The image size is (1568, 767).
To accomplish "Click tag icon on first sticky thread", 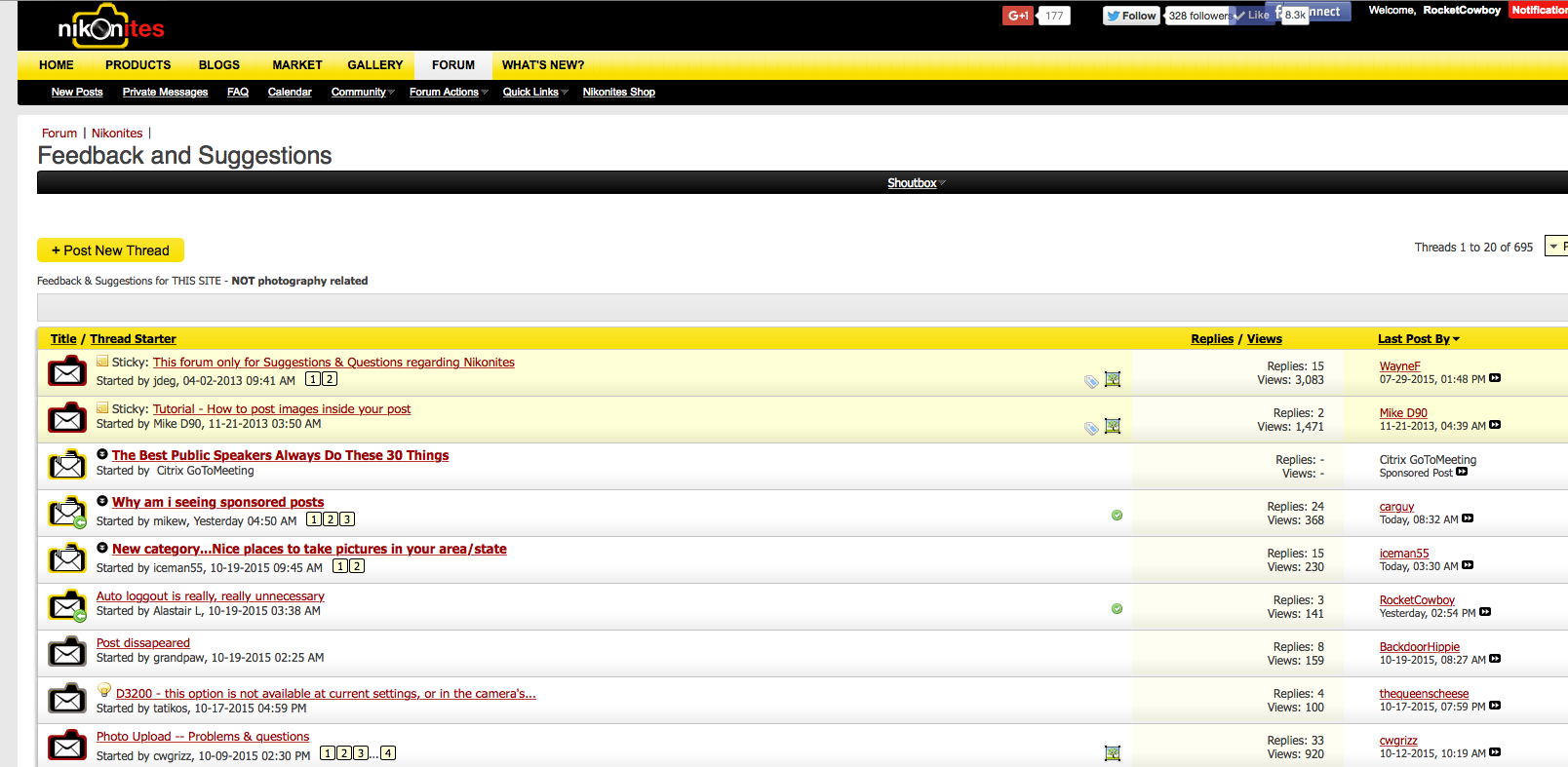I will pyautogui.click(x=1091, y=381).
